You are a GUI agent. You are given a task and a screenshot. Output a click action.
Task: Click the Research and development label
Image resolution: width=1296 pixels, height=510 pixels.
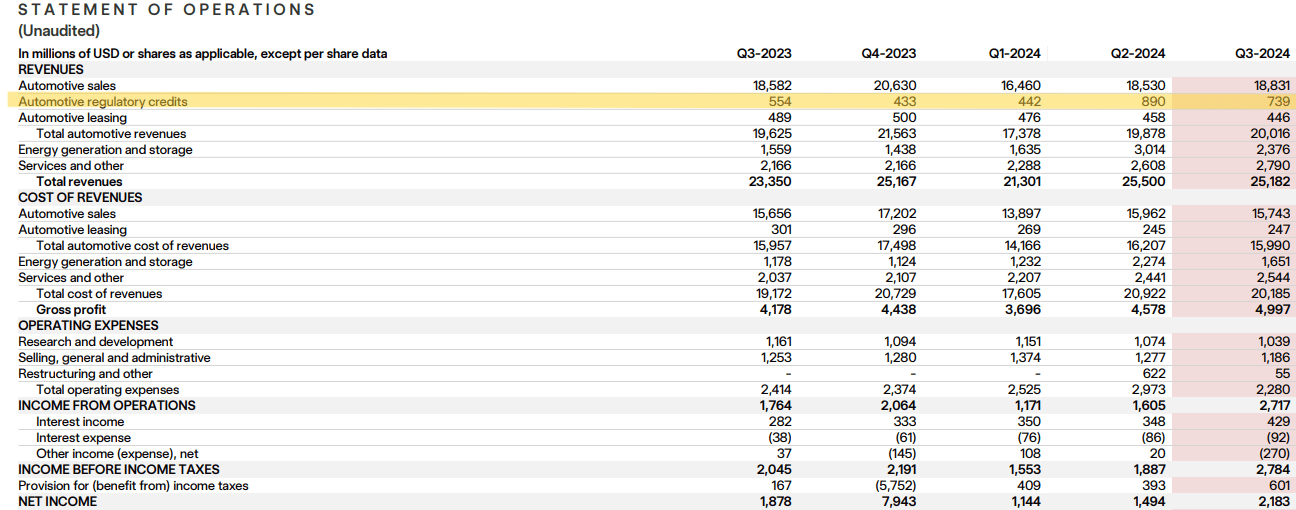tap(95, 342)
